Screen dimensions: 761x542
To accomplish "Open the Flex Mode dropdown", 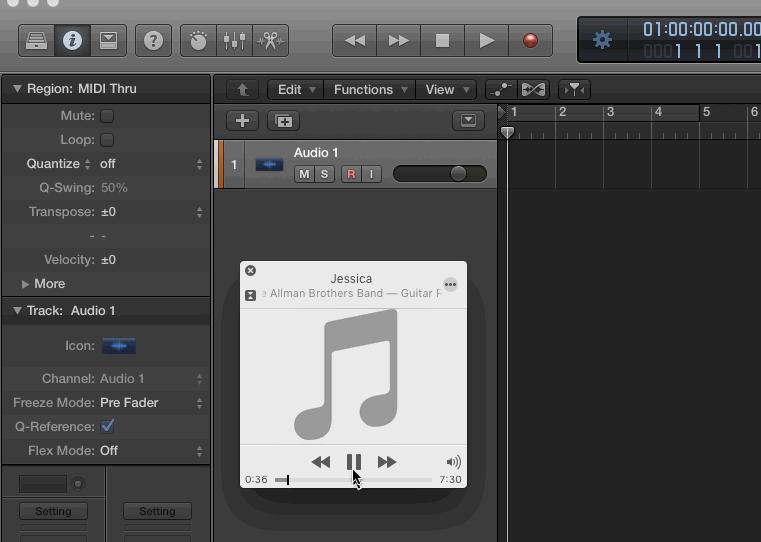I will (150, 451).
